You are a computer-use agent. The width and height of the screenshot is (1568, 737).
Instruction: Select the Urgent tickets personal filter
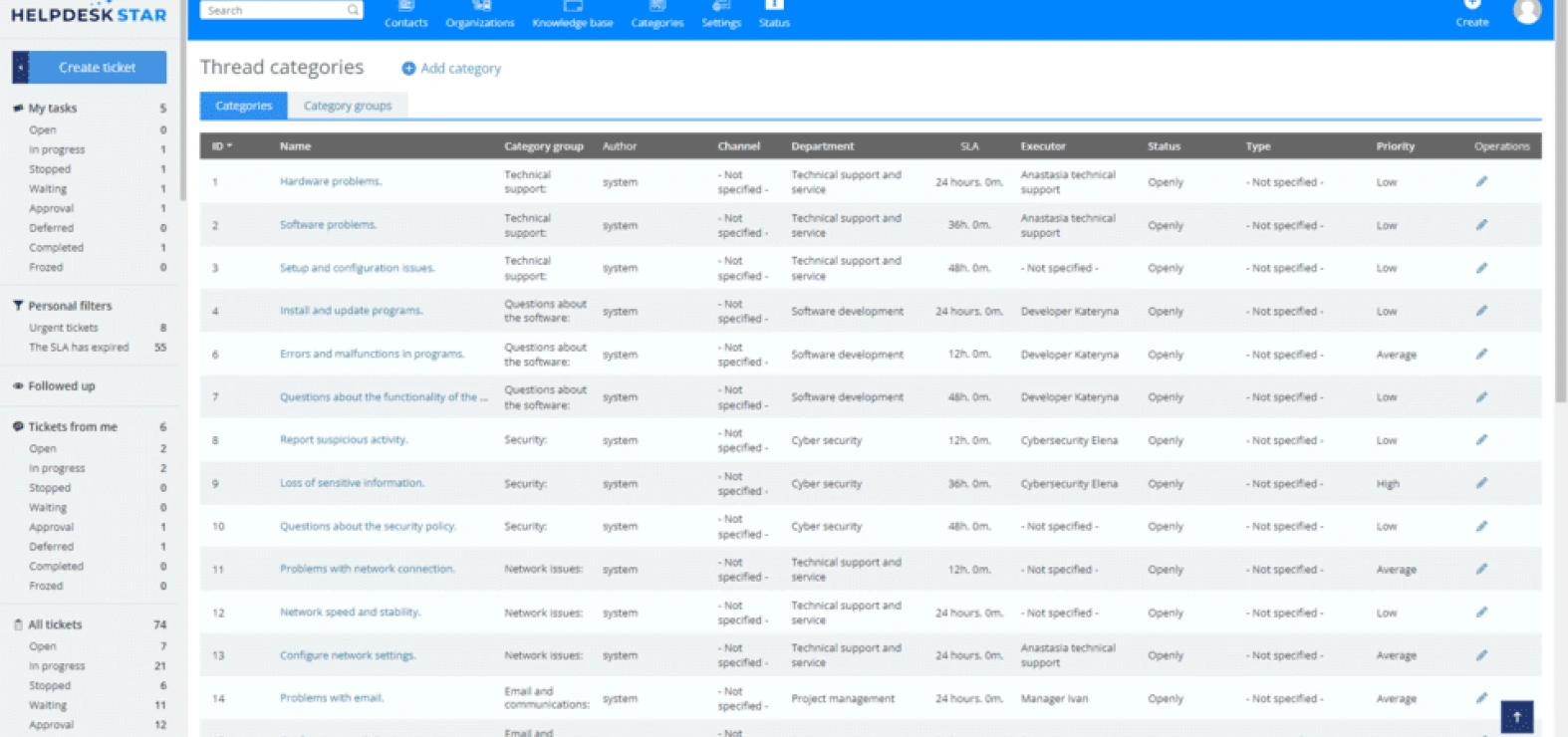[x=64, y=328]
